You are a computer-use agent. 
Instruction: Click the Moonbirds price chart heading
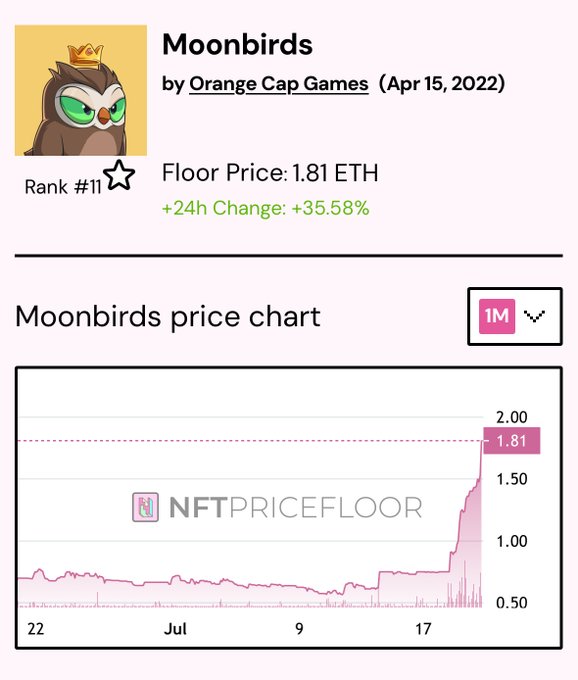pyautogui.click(x=168, y=317)
